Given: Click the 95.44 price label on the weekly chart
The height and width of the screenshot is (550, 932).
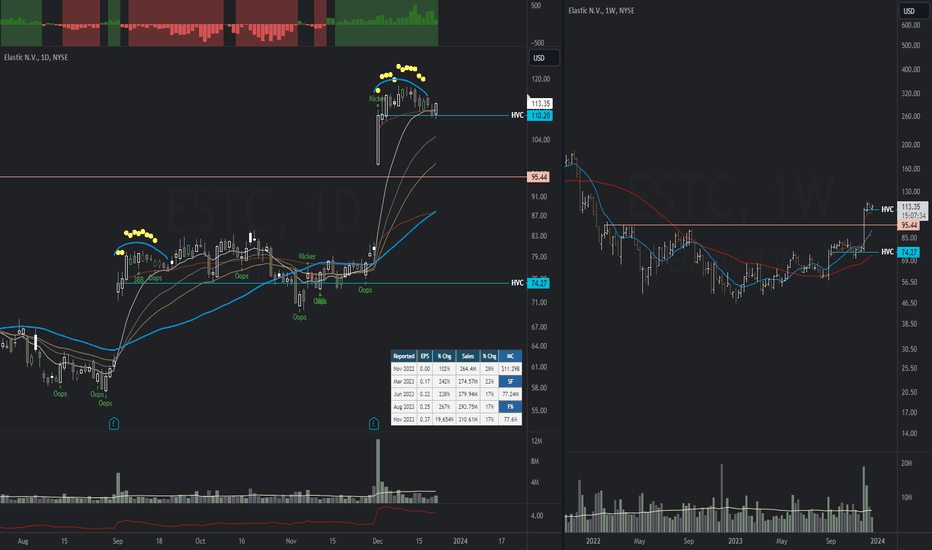Looking at the screenshot, I should (x=909, y=225).
